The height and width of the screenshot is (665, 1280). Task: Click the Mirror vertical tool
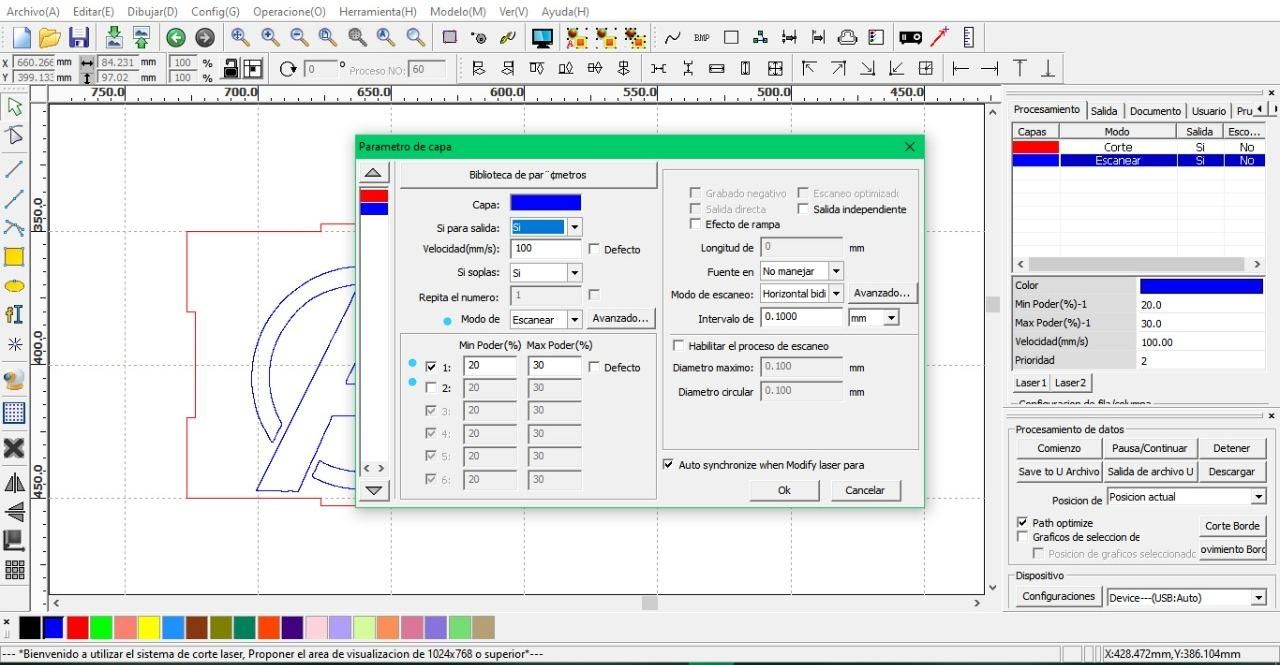[14, 512]
